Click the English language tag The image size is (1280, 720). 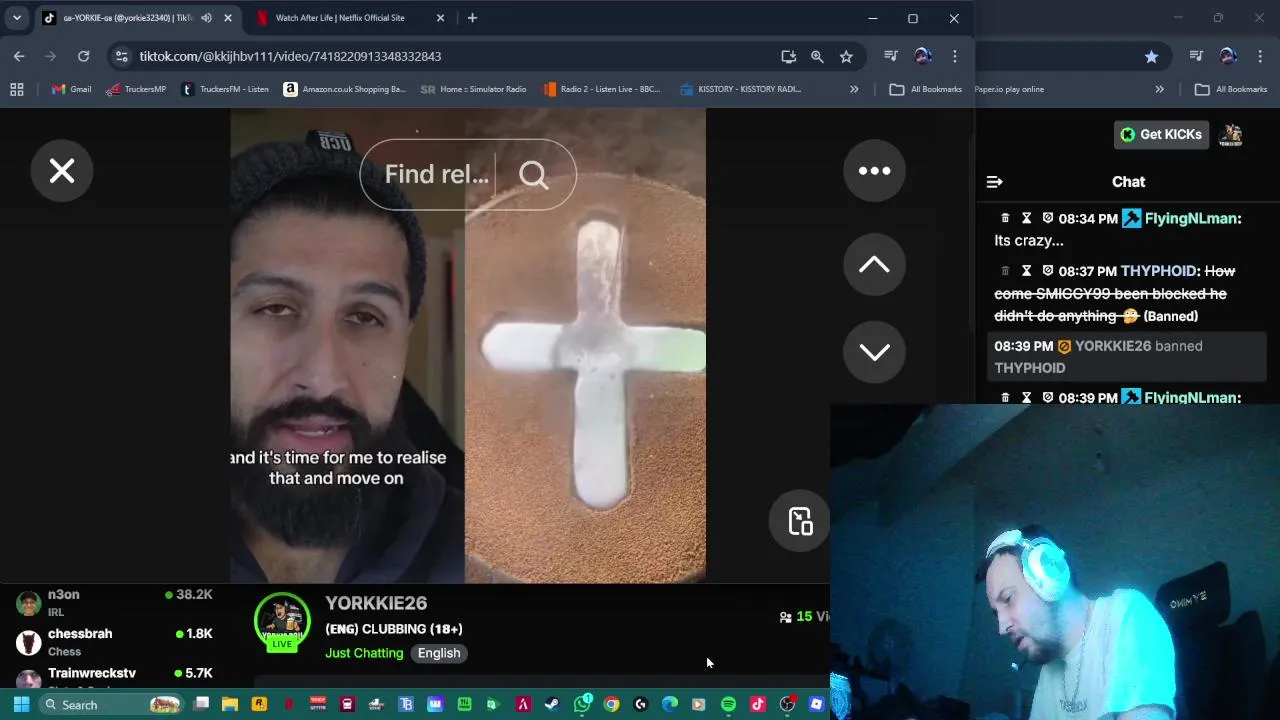coord(439,653)
